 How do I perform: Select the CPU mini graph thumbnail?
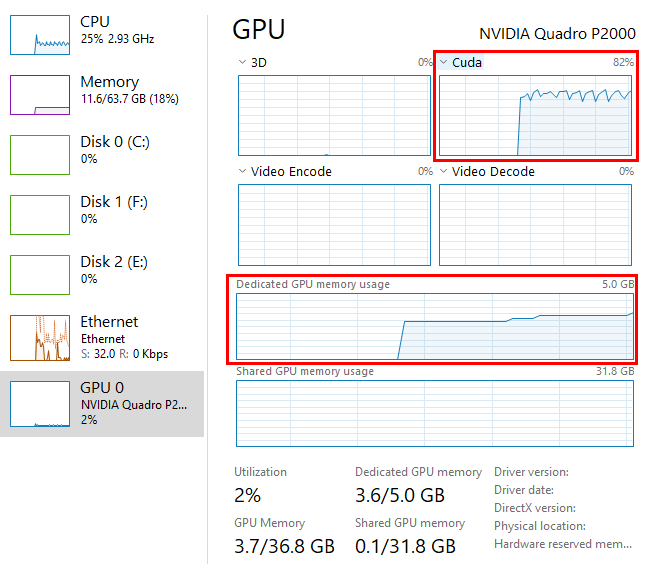pos(40,35)
